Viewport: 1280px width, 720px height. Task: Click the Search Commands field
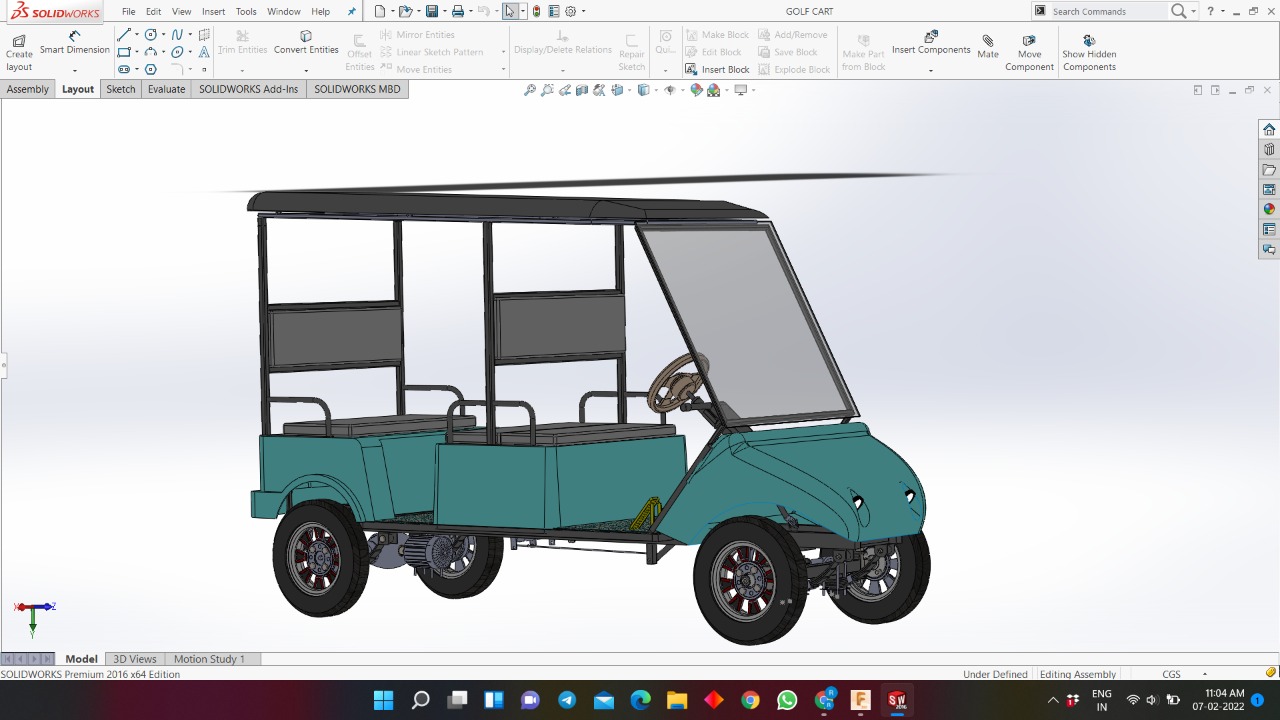point(1107,11)
